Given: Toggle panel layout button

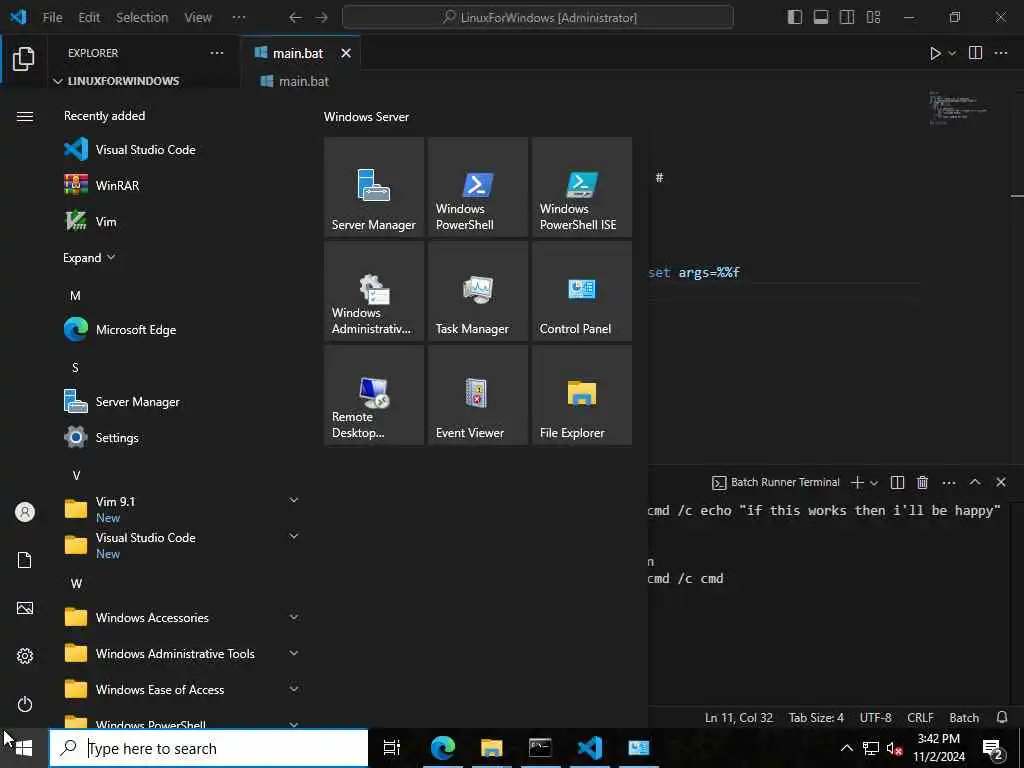Looking at the screenshot, I should click(x=821, y=17).
